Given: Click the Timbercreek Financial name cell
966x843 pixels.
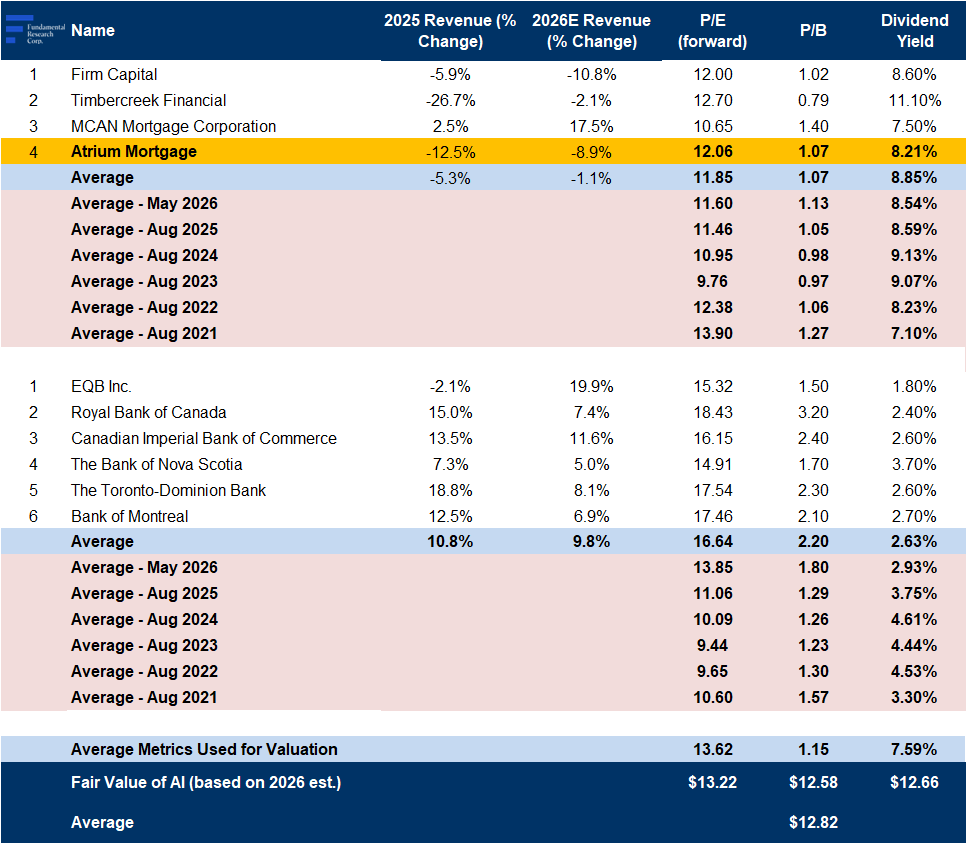Looking at the screenshot, I should click(148, 100).
